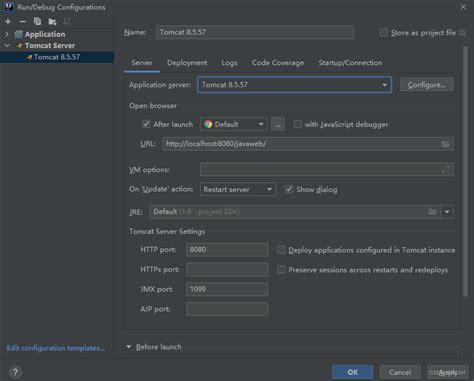The width and height of the screenshot is (474, 381).
Task: Click the folder icon in the JRE field
Action: pos(432,212)
